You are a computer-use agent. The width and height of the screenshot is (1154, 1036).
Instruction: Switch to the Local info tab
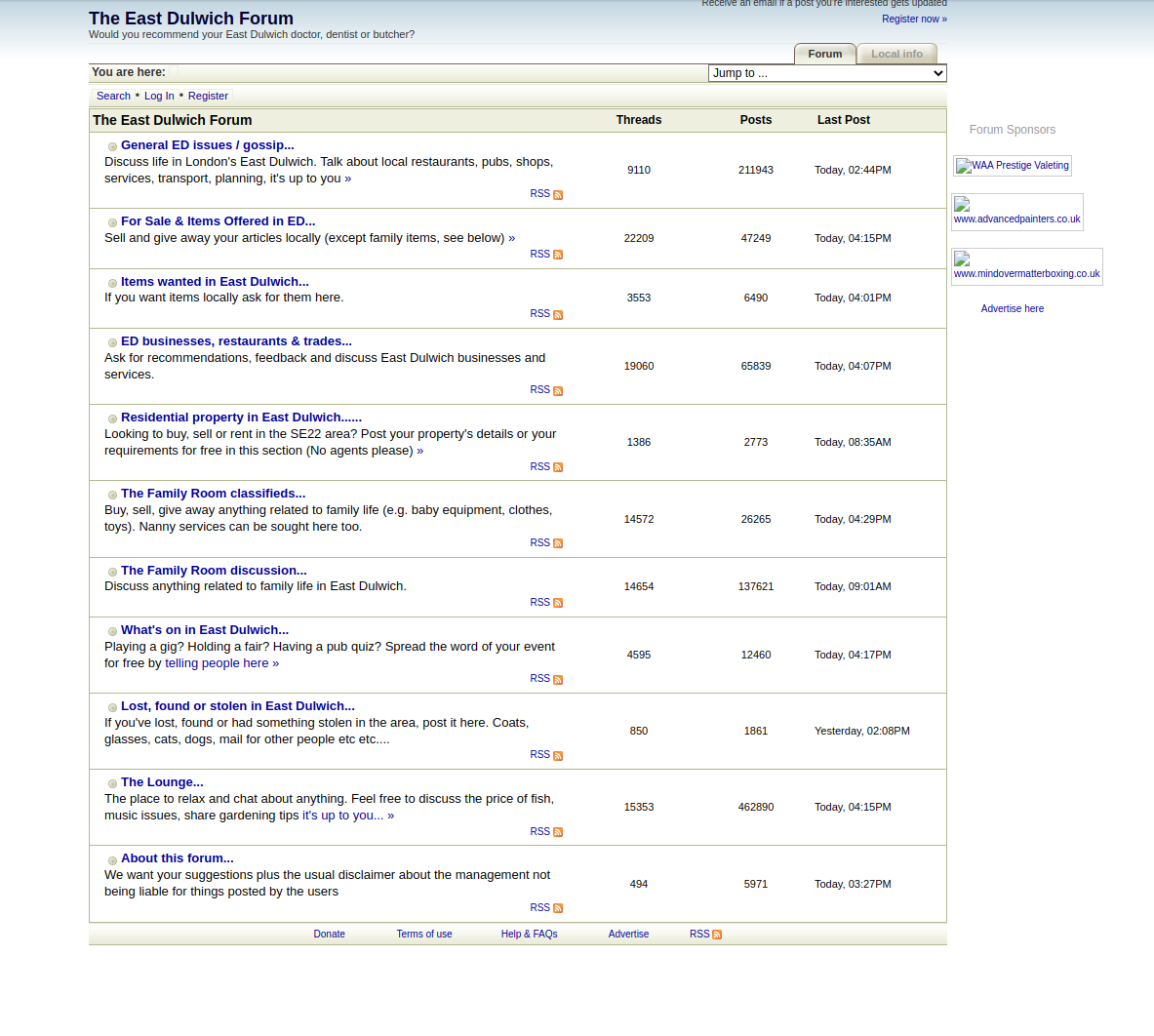(x=895, y=55)
